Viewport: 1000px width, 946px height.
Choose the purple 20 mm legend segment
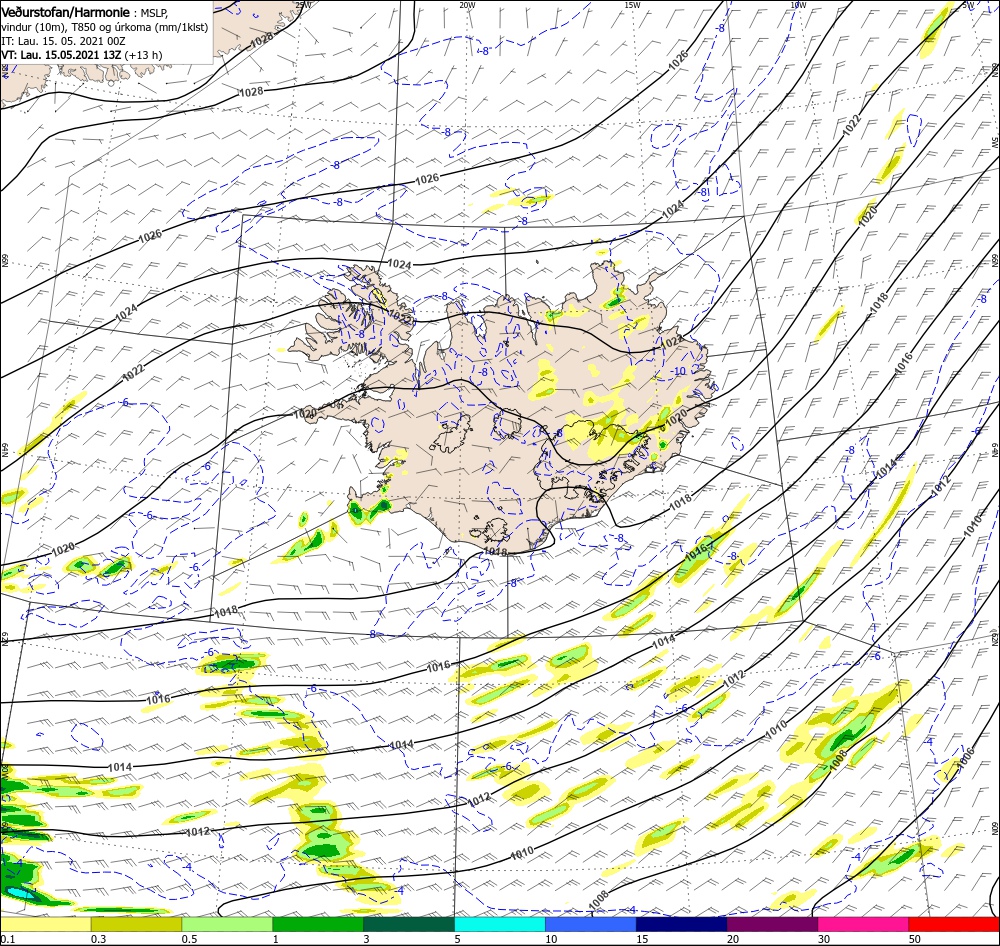(772, 924)
